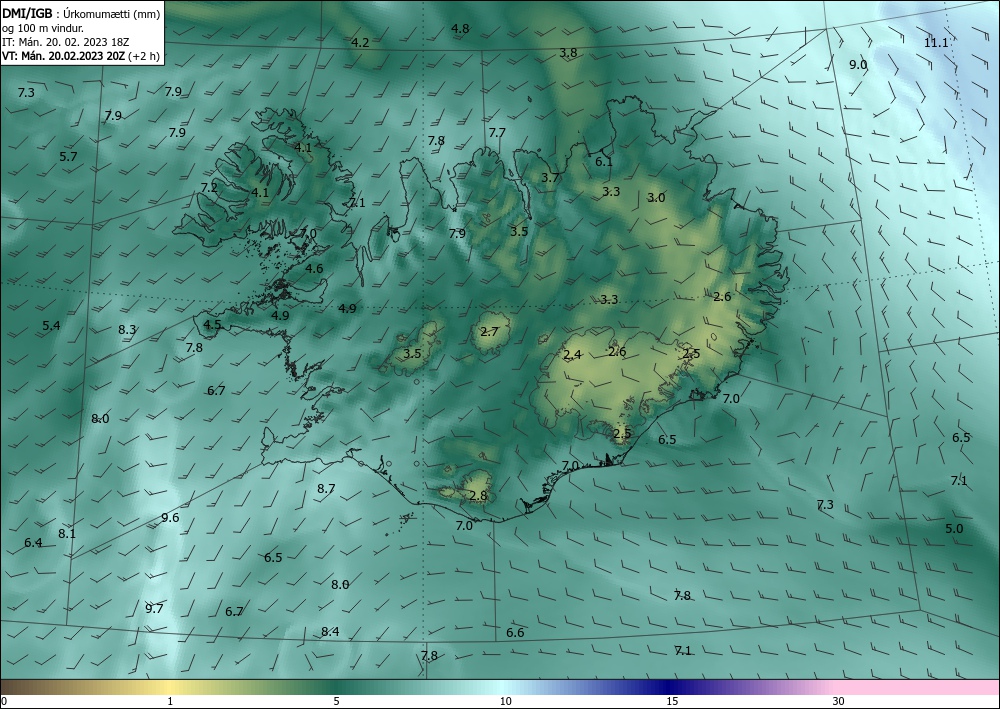
Task: Click the 5.4 value on the map
Action: pos(51,326)
